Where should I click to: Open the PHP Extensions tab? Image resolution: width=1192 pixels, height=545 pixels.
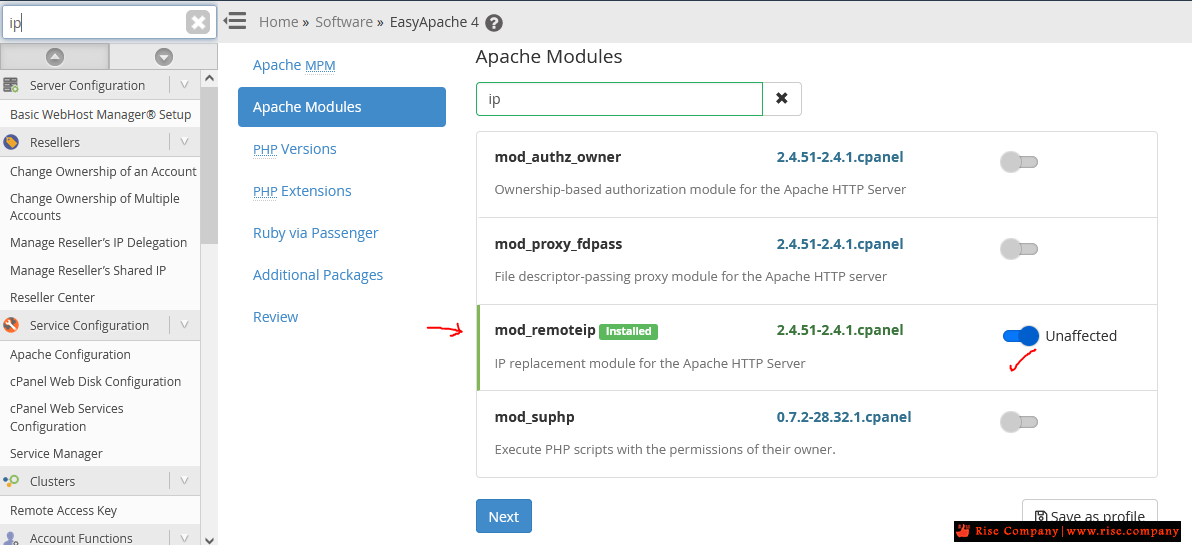point(303,191)
